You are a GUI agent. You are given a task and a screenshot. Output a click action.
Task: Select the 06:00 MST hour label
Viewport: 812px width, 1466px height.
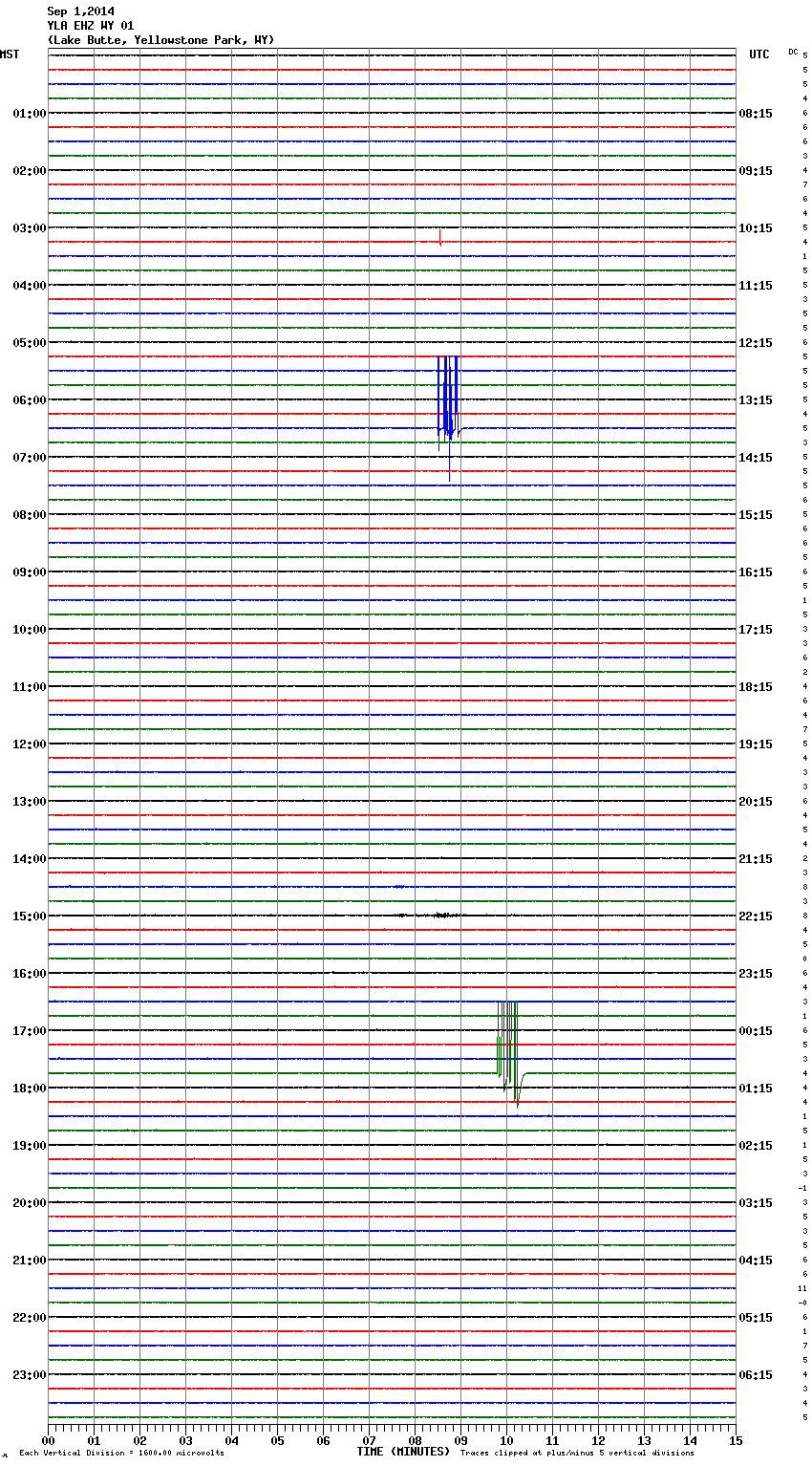click(30, 400)
